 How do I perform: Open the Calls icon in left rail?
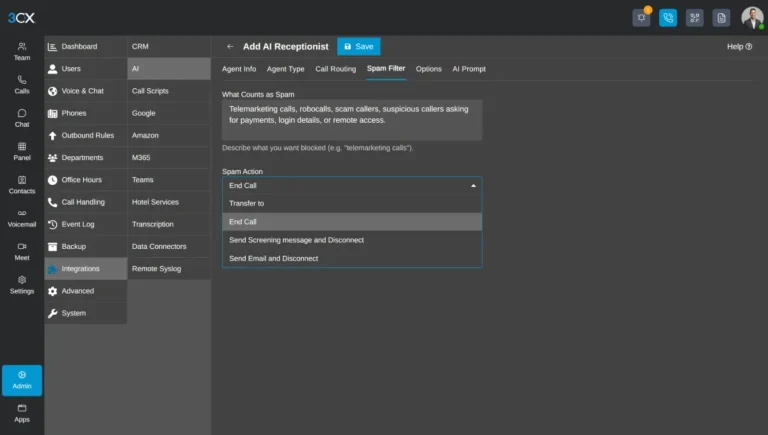[22, 85]
